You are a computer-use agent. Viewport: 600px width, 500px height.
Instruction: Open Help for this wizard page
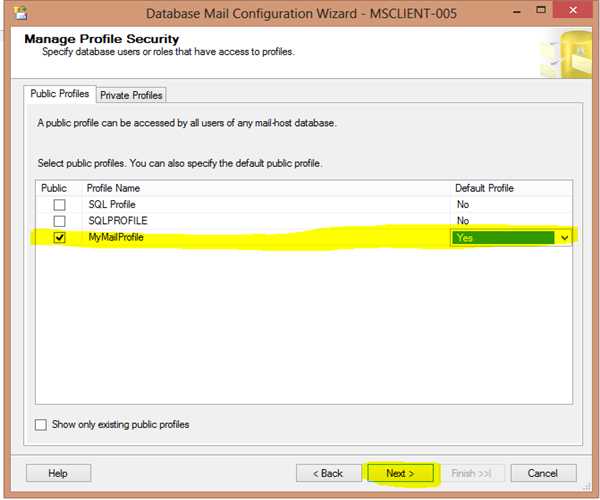pyautogui.click(x=58, y=473)
